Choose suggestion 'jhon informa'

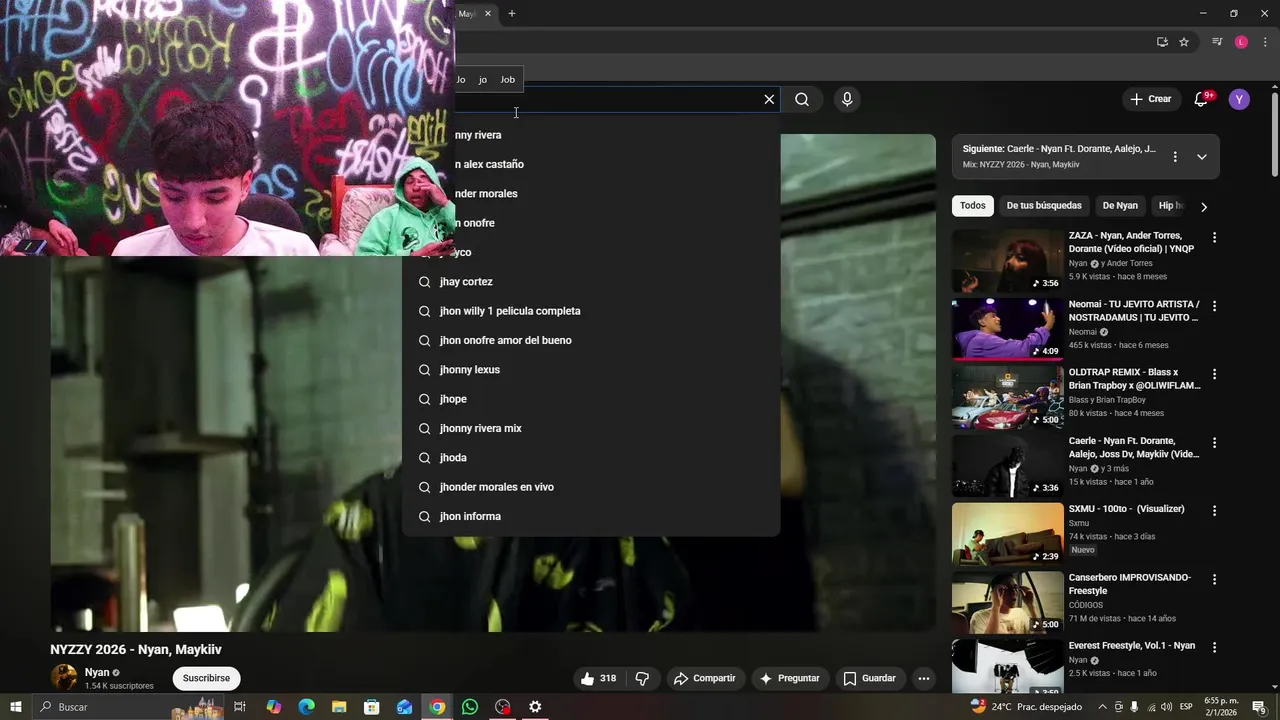tap(590, 516)
